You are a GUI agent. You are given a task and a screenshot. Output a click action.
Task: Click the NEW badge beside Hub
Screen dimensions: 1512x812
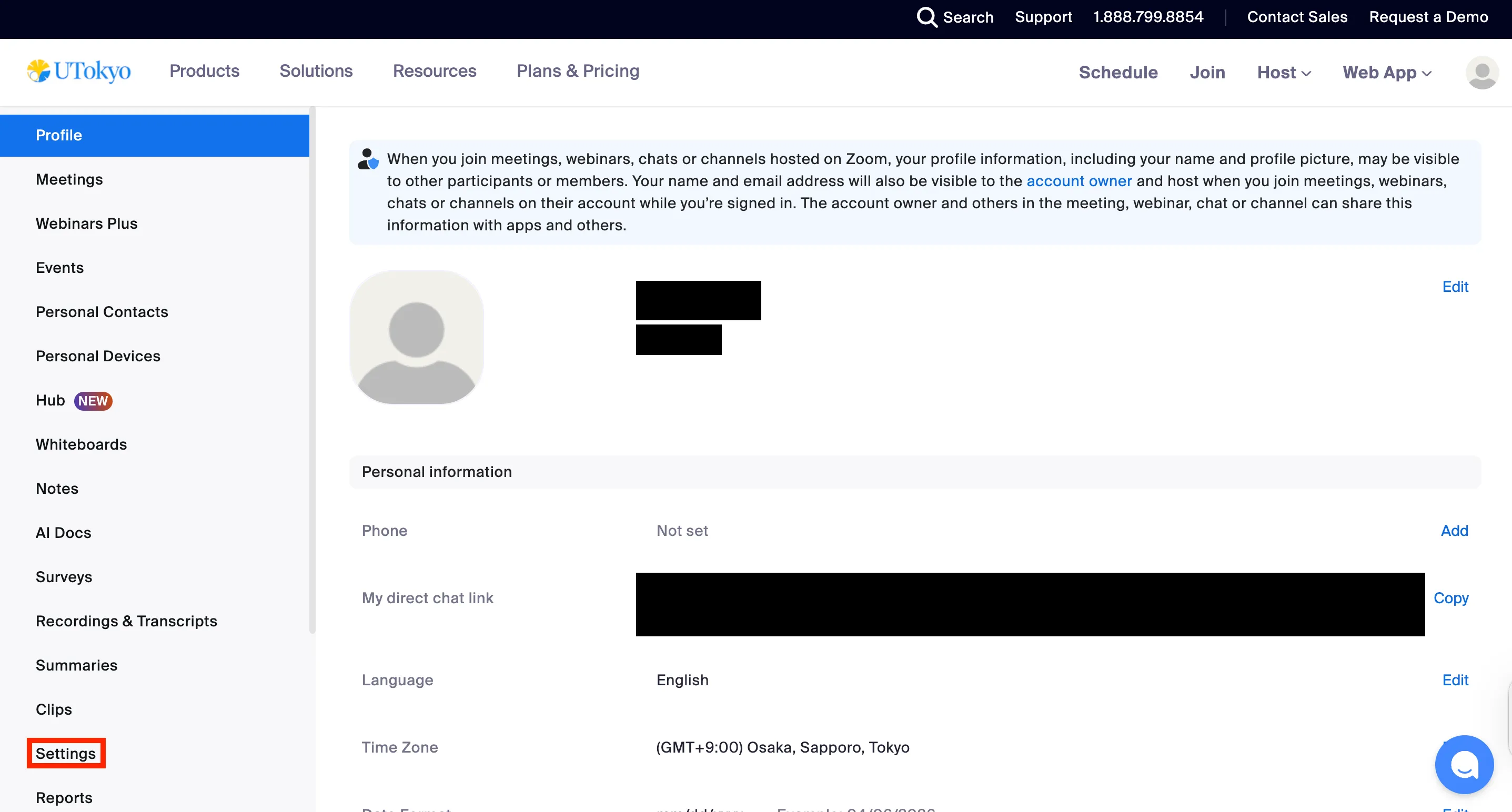click(x=93, y=401)
